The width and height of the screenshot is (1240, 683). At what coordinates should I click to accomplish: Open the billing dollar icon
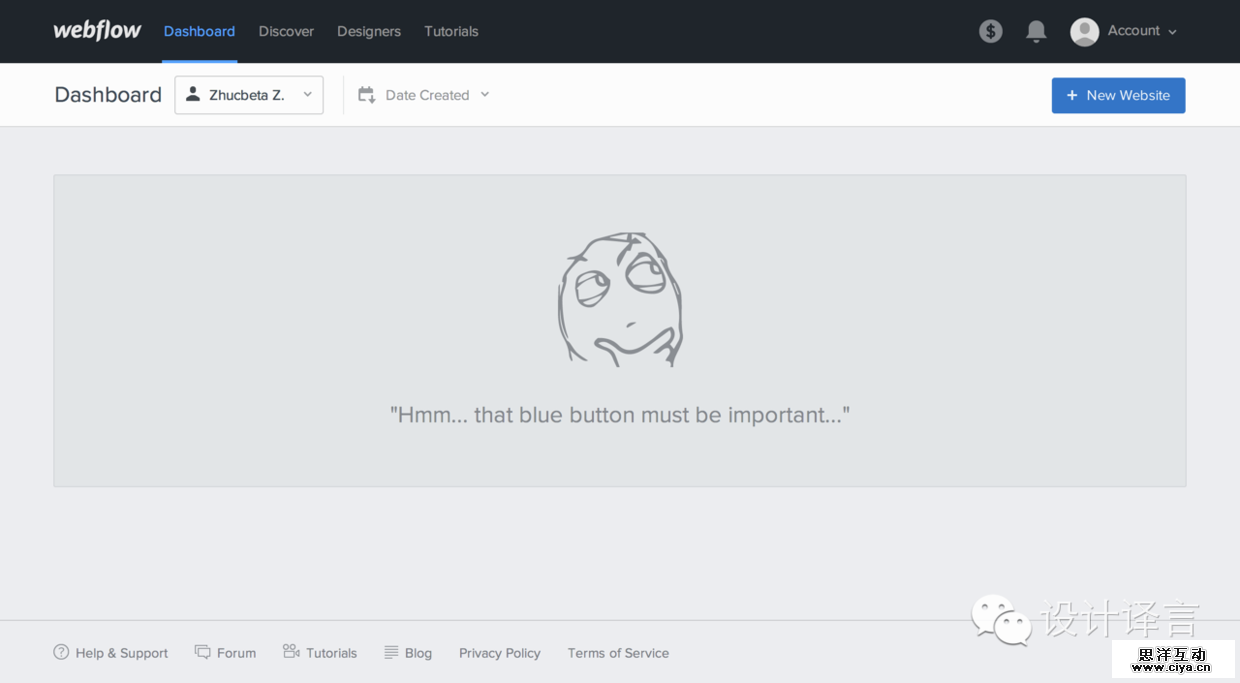coord(990,31)
